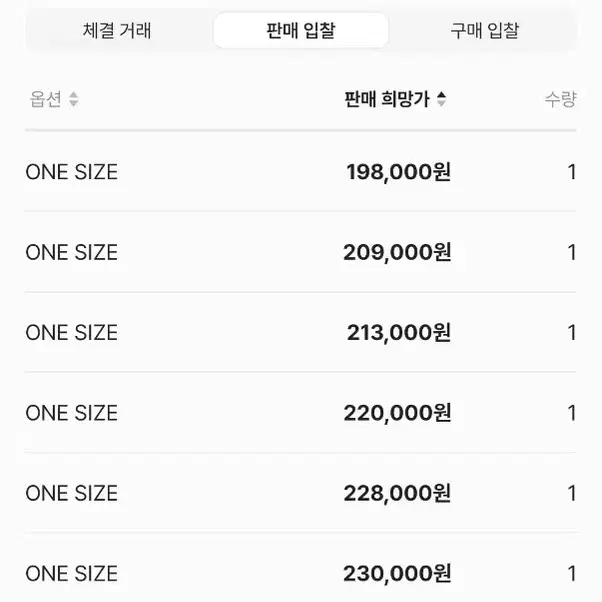Click the 옵션 column header
Image resolution: width=602 pixels, height=602 pixels.
point(46,99)
